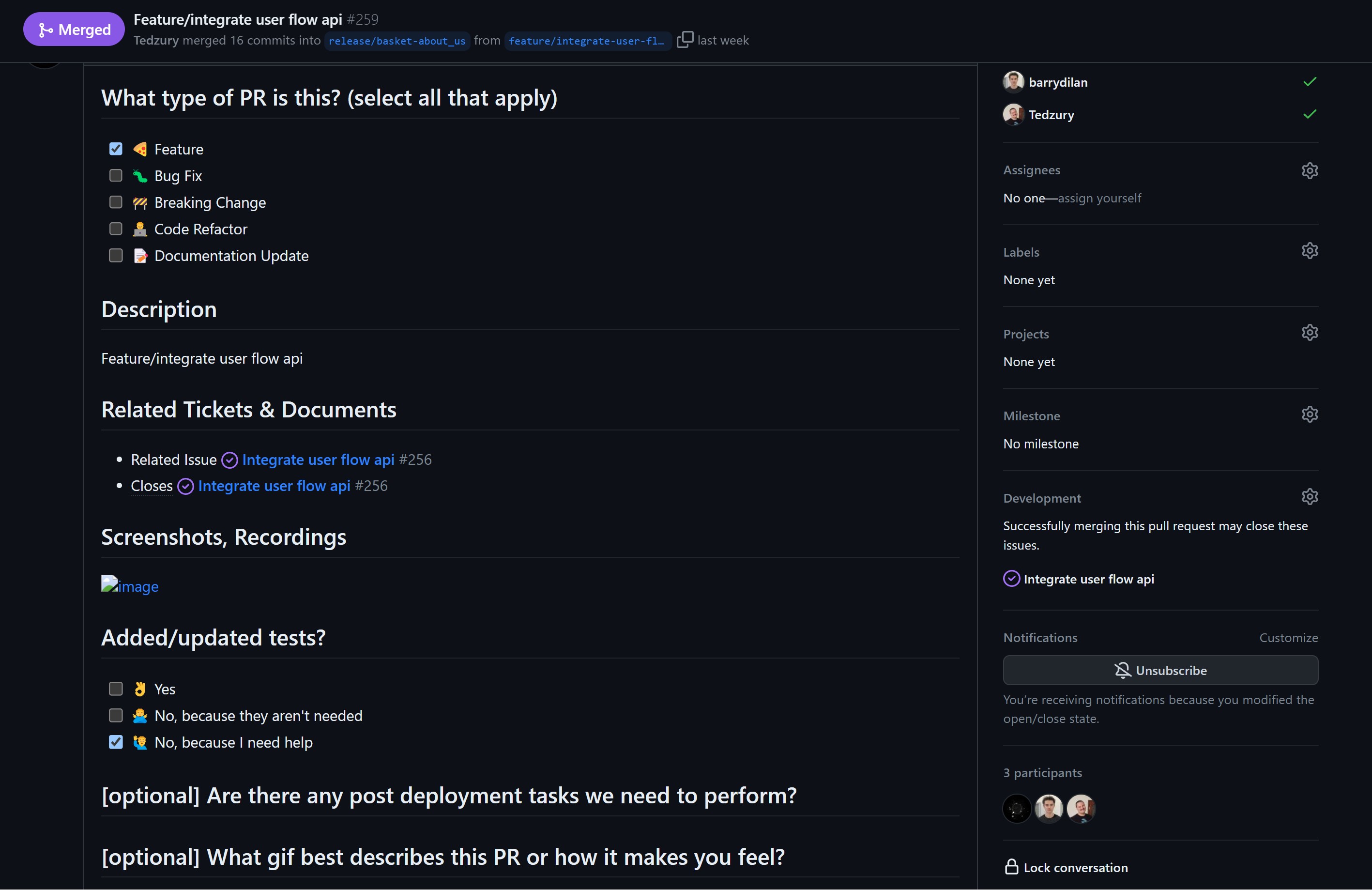Open the linked issue under Development
Viewport: 1372px width, 890px height.
tap(1088, 579)
